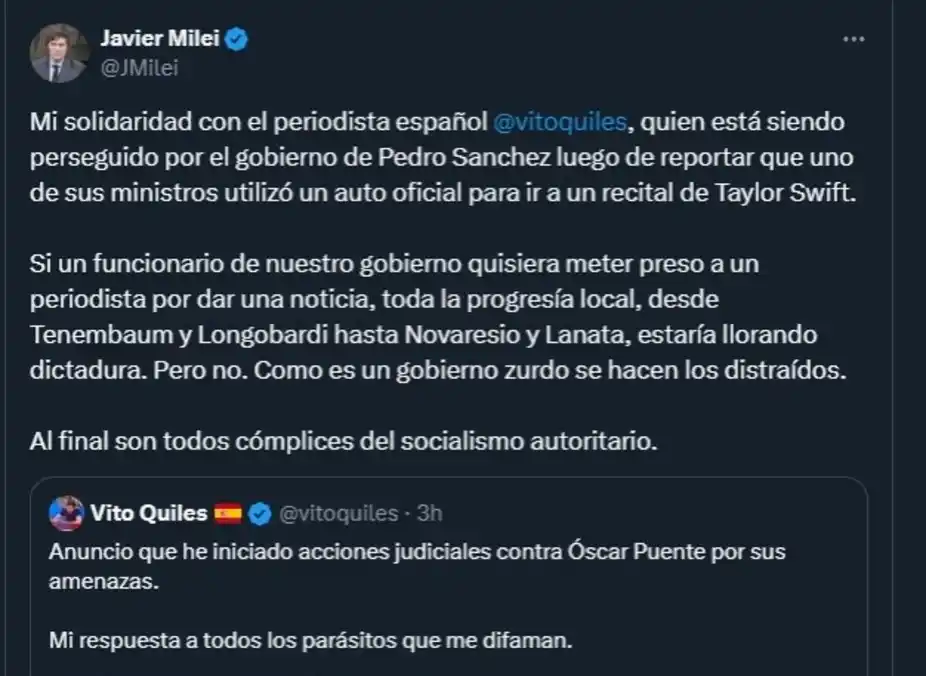This screenshot has width=926, height=676.
Task: Click the 3h timestamp on the quoted tweet
Action: (430, 513)
